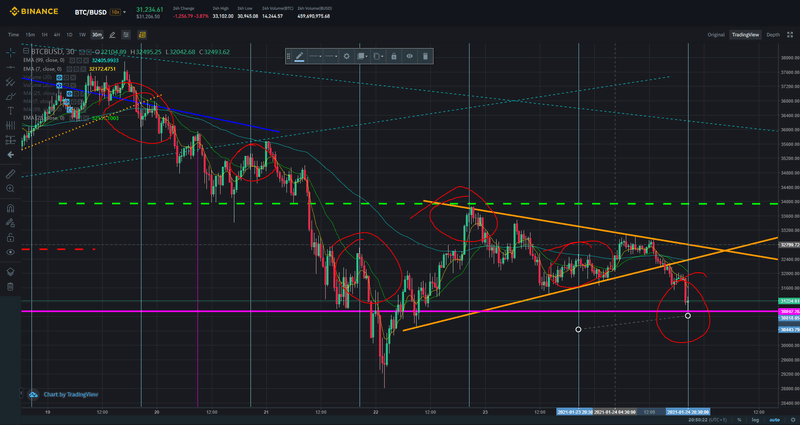The image size is (800, 425).
Task: Switch to the 4H interval
Action: pos(57,35)
